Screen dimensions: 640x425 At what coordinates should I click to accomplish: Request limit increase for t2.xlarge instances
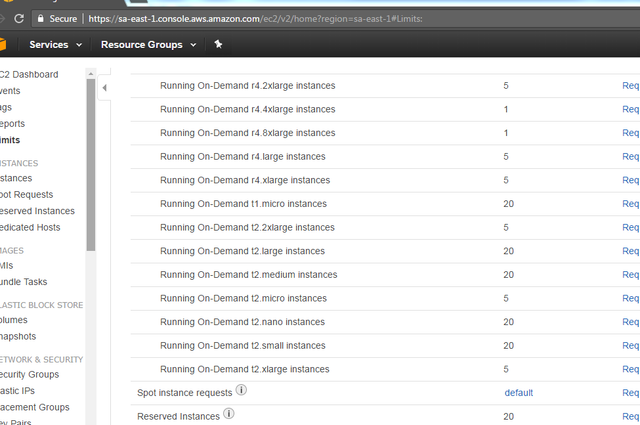pos(631,369)
